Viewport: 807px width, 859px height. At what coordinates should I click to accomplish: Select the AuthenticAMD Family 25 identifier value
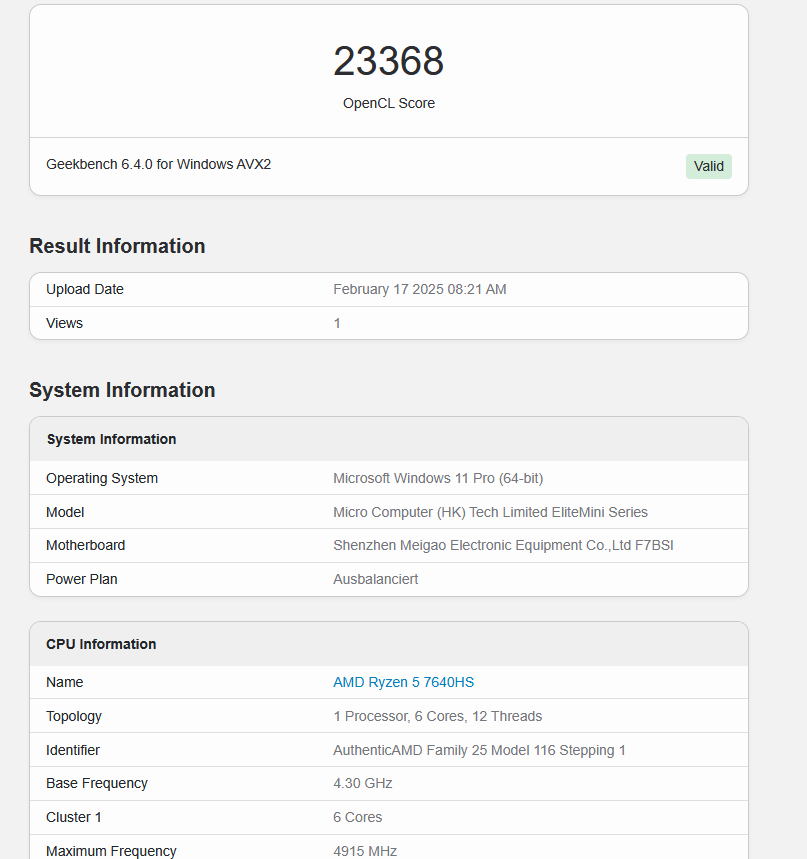(x=479, y=750)
